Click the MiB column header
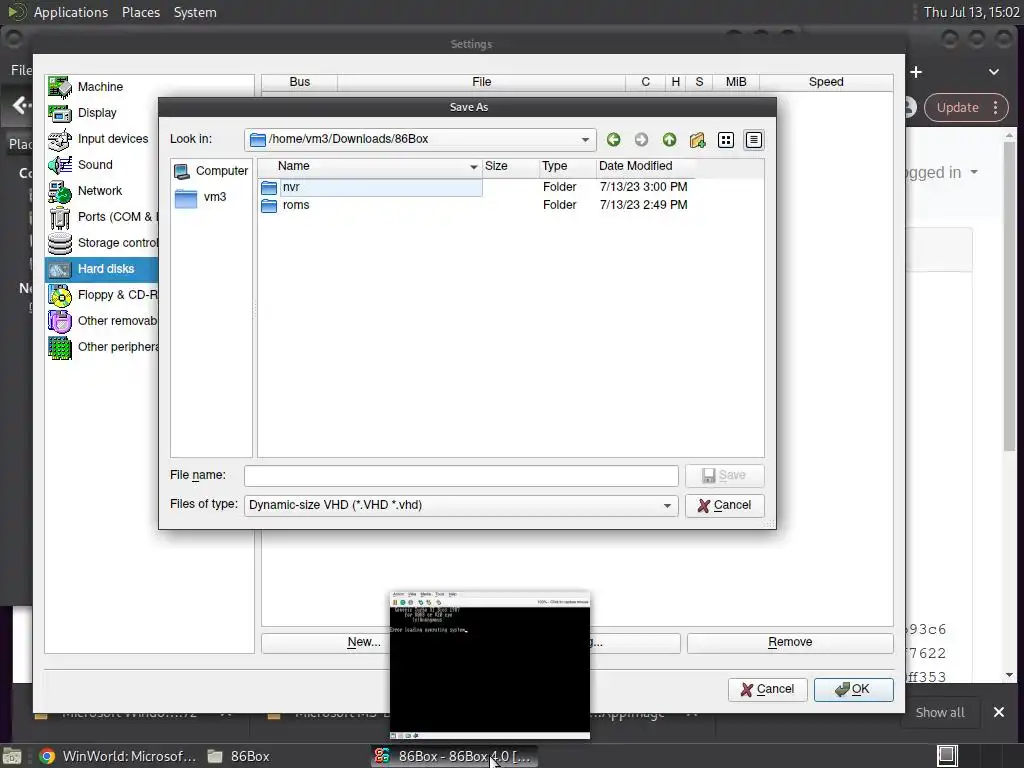This screenshot has height=768, width=1024. point(735,82)
